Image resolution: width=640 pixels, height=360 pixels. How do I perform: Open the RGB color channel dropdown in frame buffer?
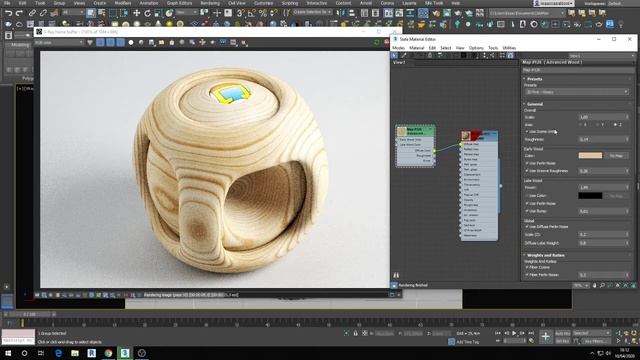pos(59,42)
